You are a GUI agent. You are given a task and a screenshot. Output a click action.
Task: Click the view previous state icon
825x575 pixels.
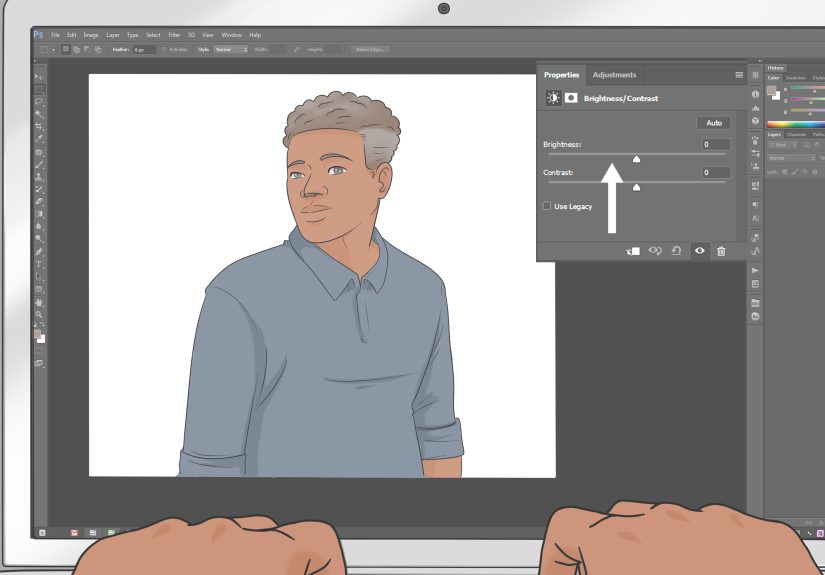pyautogui.click(x=655, y=251)
